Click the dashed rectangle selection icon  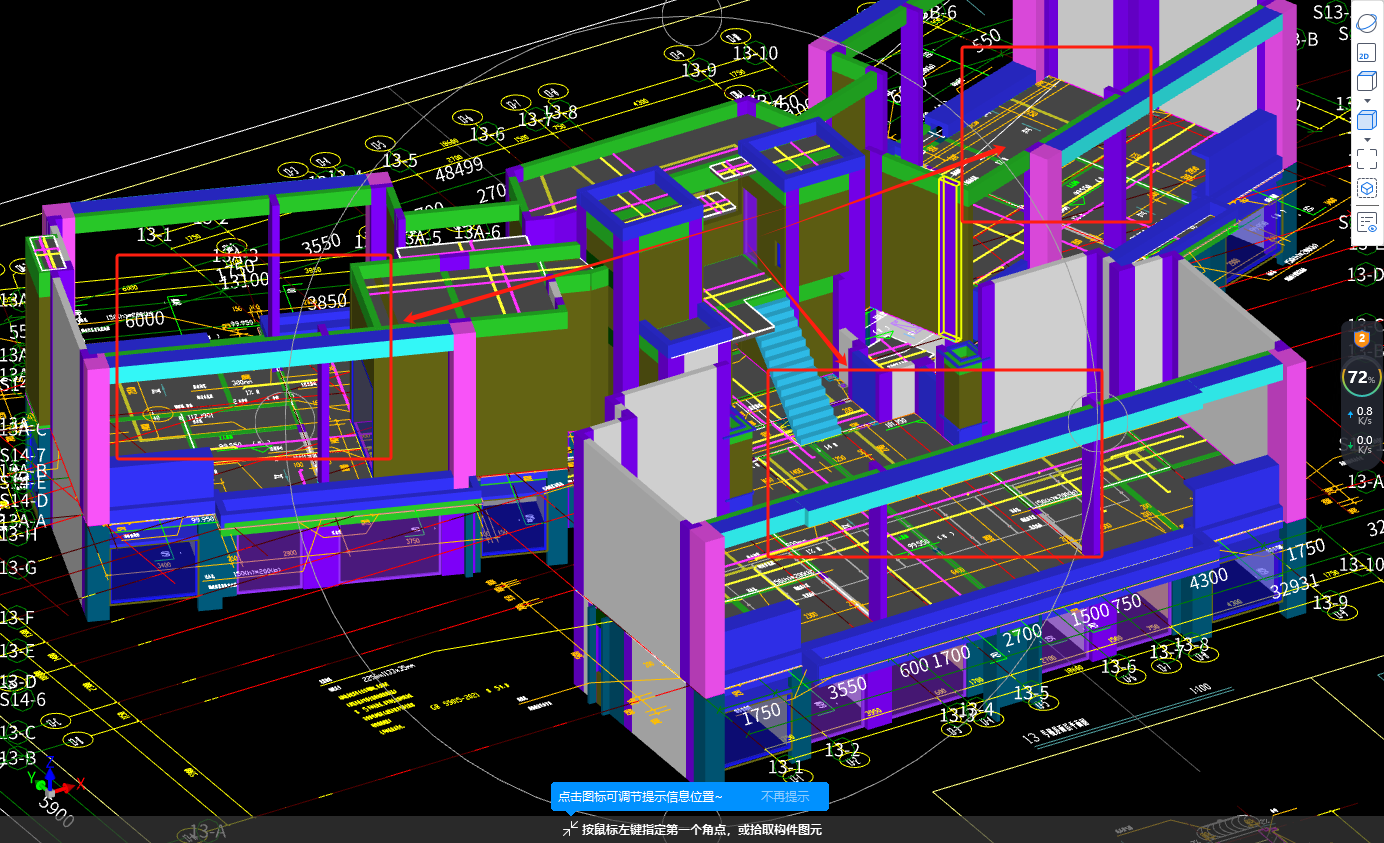pyautogui.click(x=1367, y=158)
